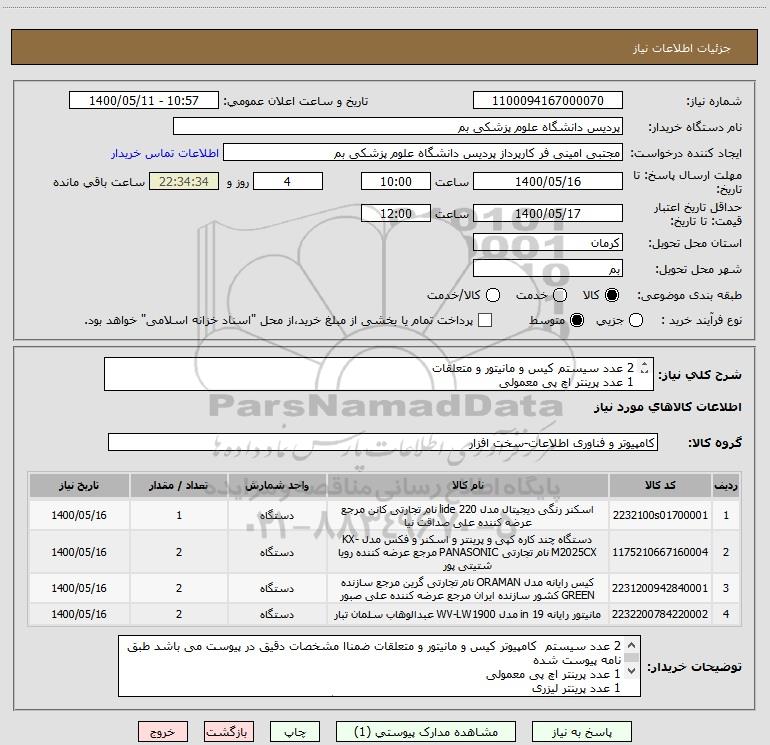Click the تاریخ نیاز column header
770x745 pixels.
coord(79,486)
